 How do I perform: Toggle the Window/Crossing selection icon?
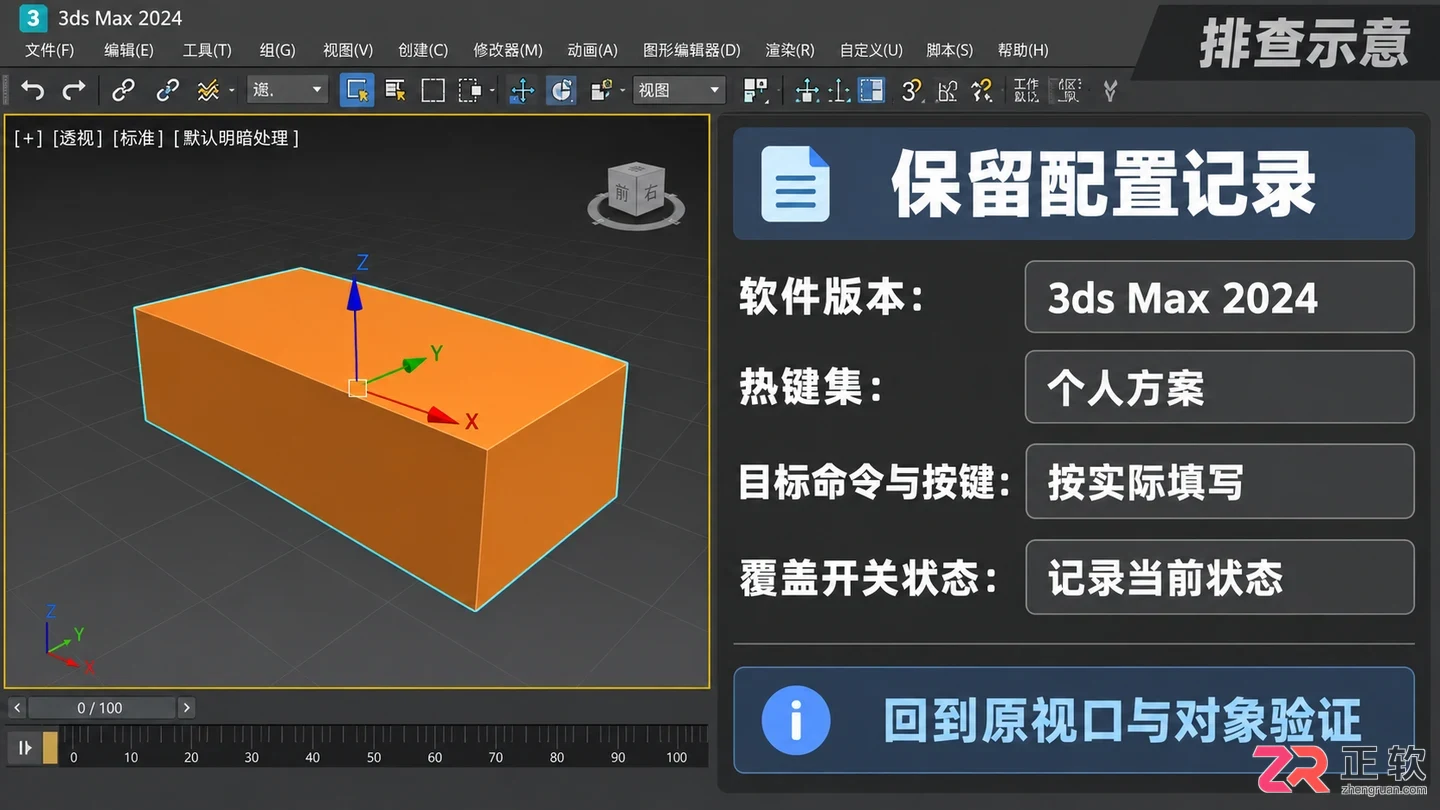coord(470,91)
